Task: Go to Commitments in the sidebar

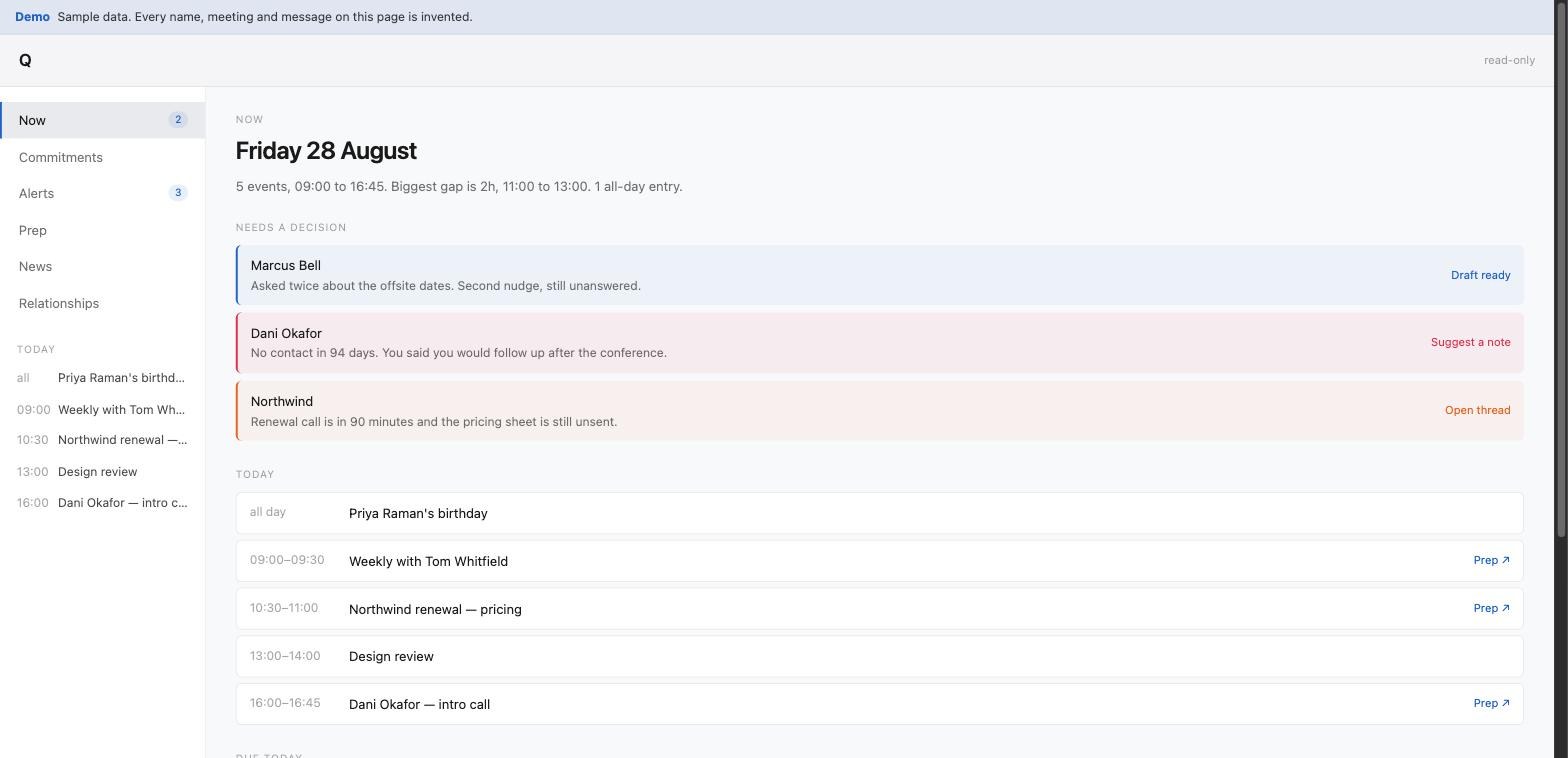Action: pos(102,157)
